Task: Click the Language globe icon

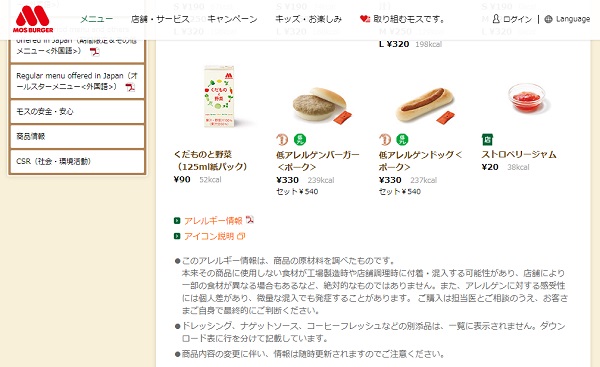Action: [x=548, y=19]
